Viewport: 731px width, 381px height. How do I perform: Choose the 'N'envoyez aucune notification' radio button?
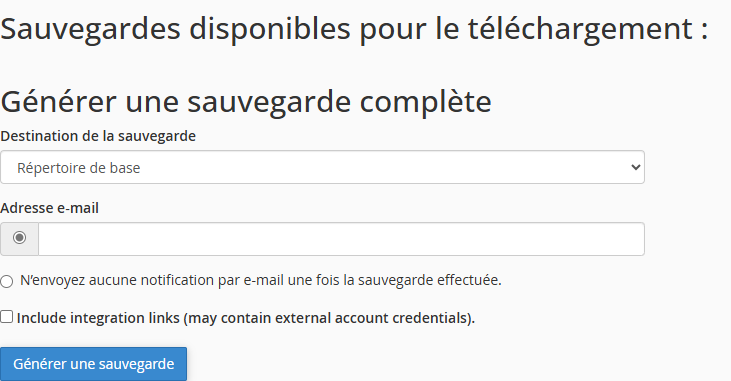pyautogui.click(x=7, y=281)
